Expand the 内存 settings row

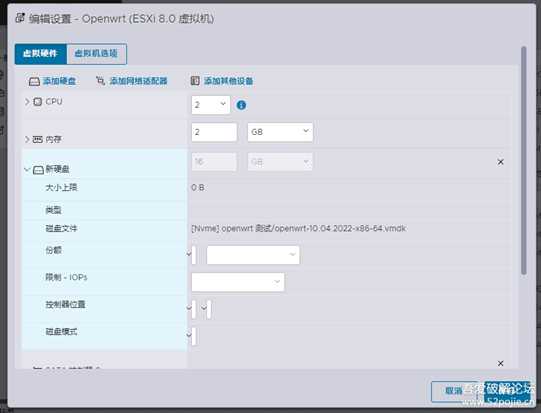pyautogui.click(x=27, y=139)
